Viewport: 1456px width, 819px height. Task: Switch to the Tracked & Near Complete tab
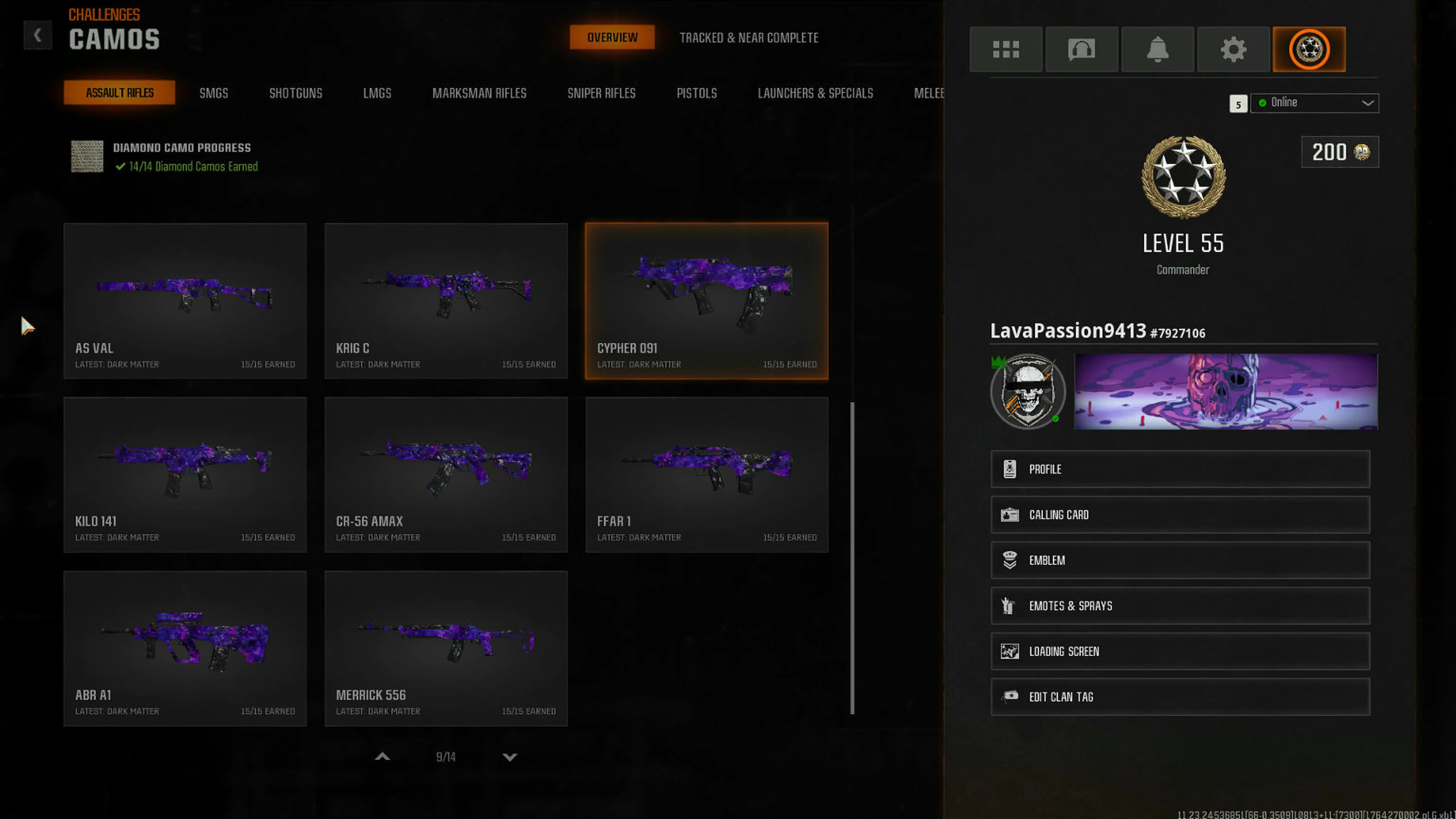point(749,37)
